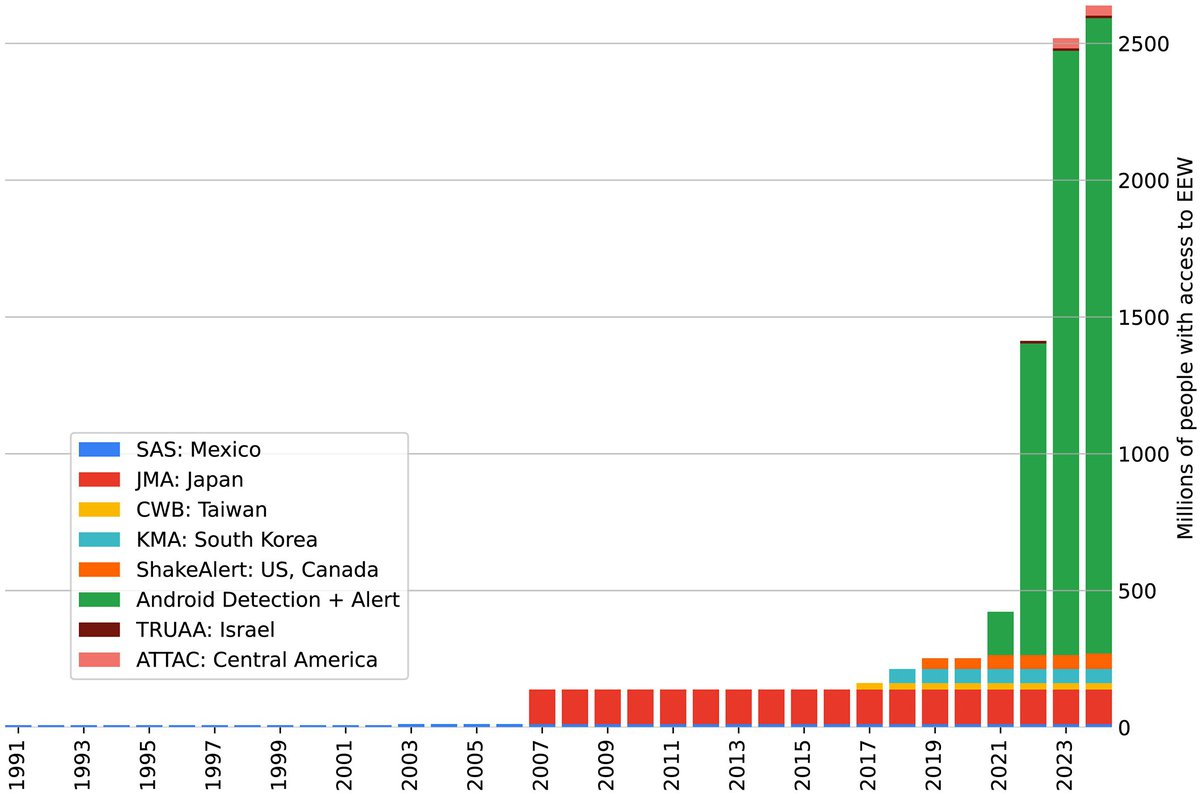Click the 'Android Detection + Alert' legend label
This screenshot has height=793, width=1200.
pyautogui.click(x=268, y=600)
